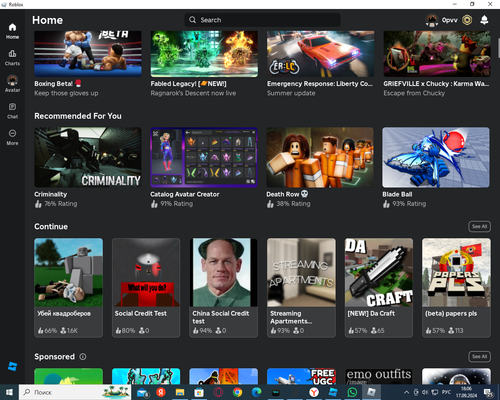This screenshot has height=400, width=500.
Task: Open the Home sidebar icon
Action: tap(12, 31)
